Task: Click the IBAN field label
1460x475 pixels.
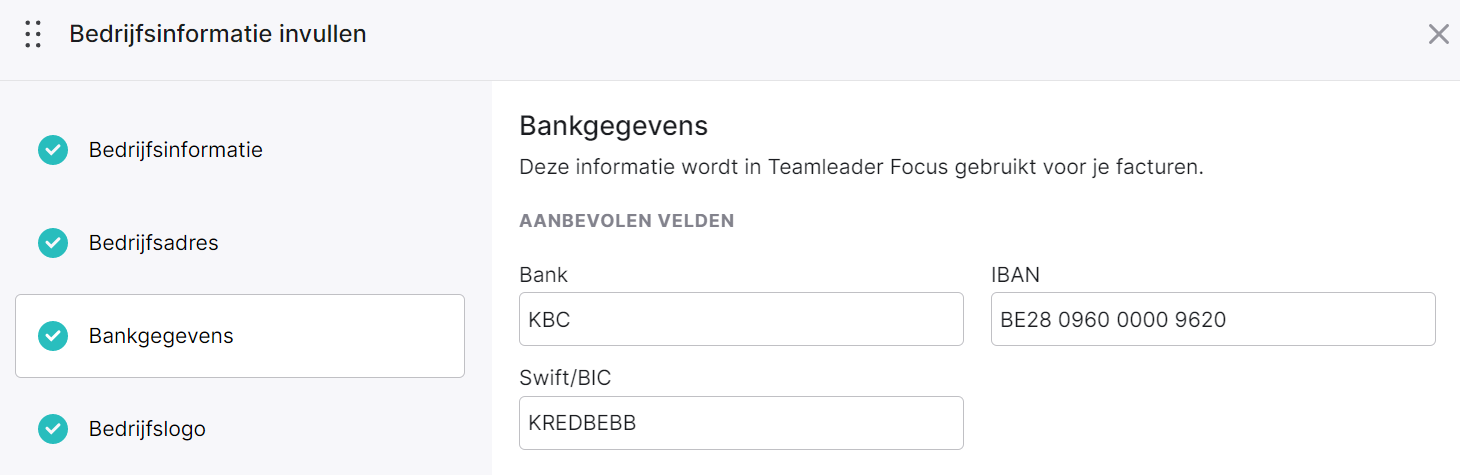Action: (x=1016, y=274)
